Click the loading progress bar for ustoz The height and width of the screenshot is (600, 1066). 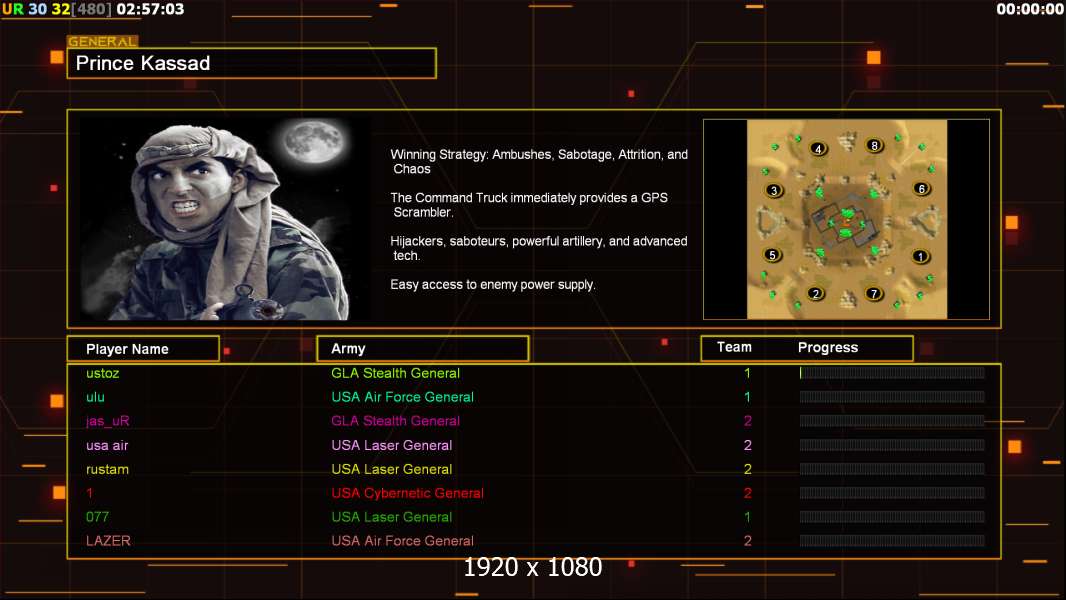pyautogui.click(x=892, y=373)
